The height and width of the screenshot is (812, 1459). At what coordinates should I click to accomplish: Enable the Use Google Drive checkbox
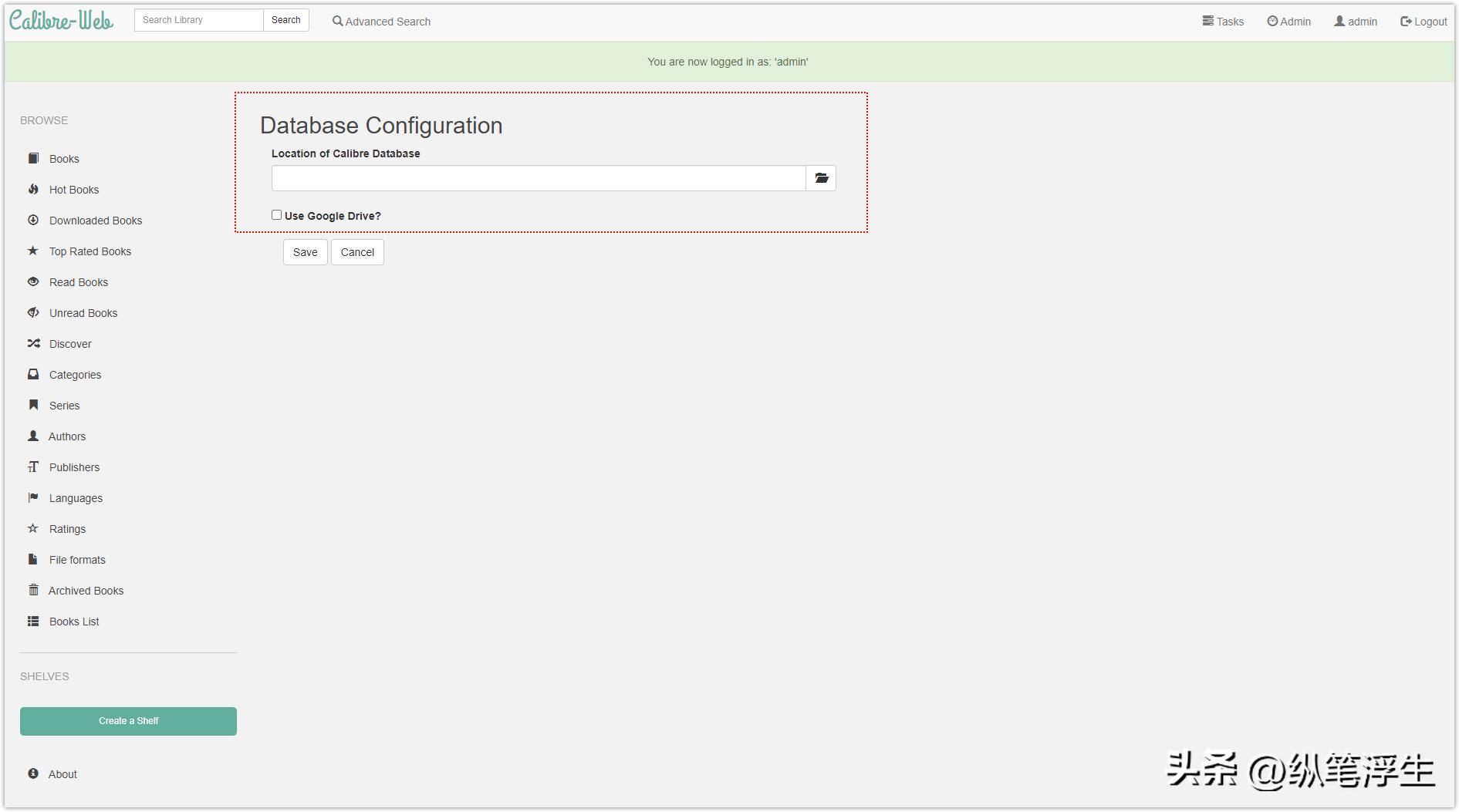(x=276, y=215)
